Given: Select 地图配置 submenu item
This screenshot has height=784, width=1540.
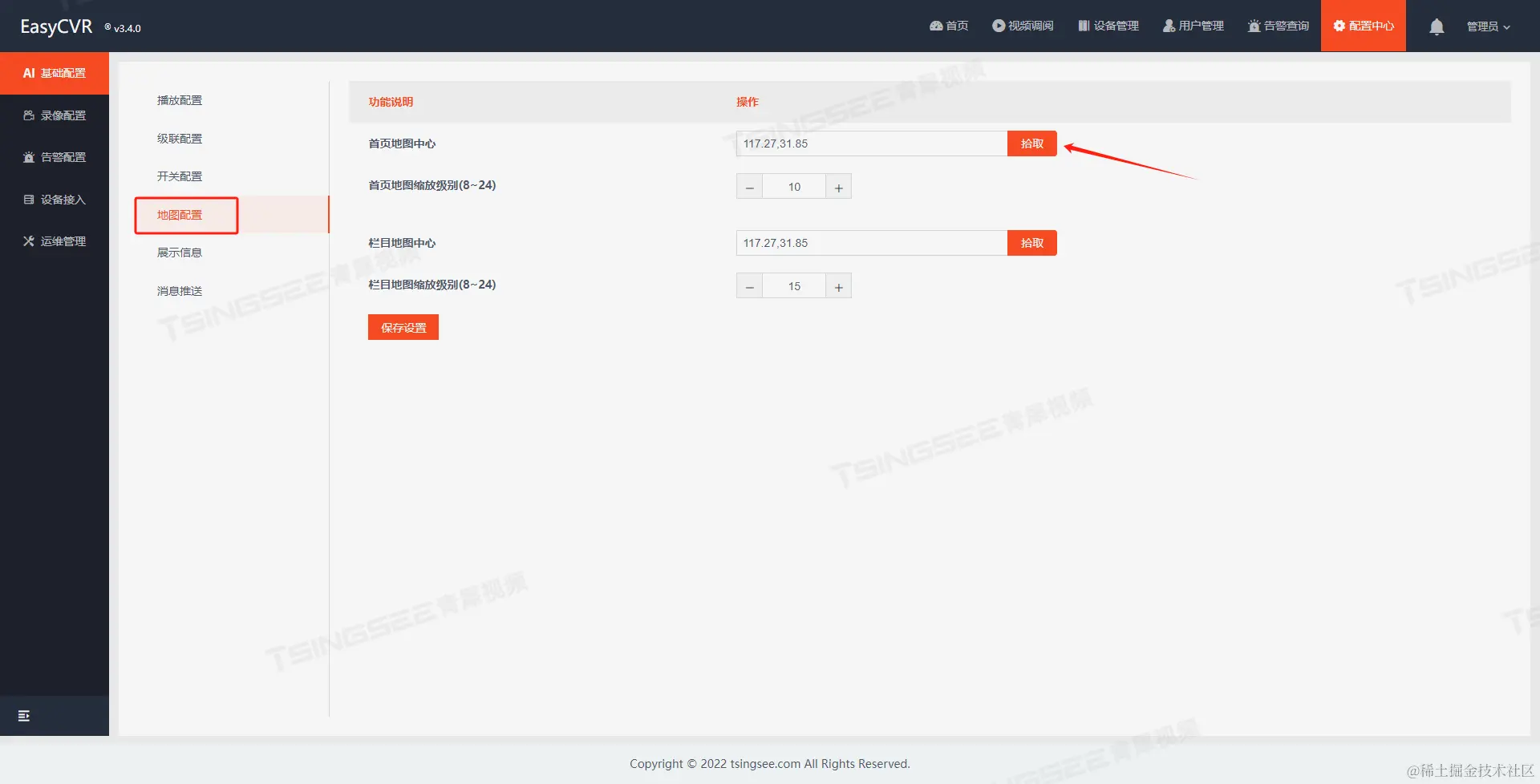Looking at the screenshot, I should 180,215.
